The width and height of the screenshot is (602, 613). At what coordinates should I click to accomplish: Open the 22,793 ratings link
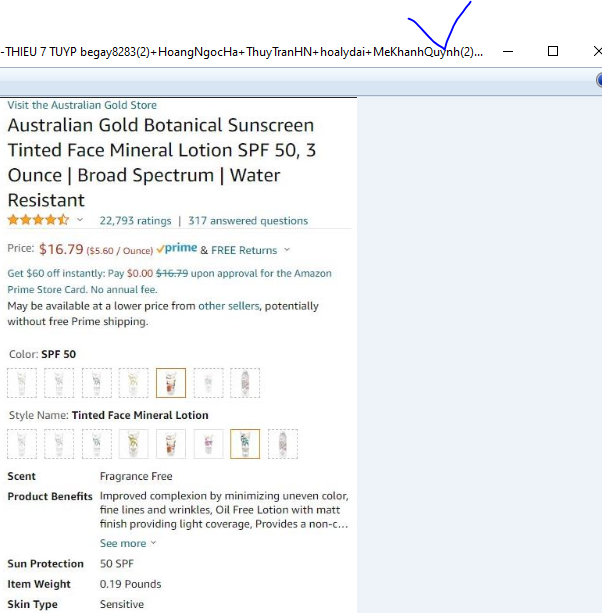[x=135, y=221]
